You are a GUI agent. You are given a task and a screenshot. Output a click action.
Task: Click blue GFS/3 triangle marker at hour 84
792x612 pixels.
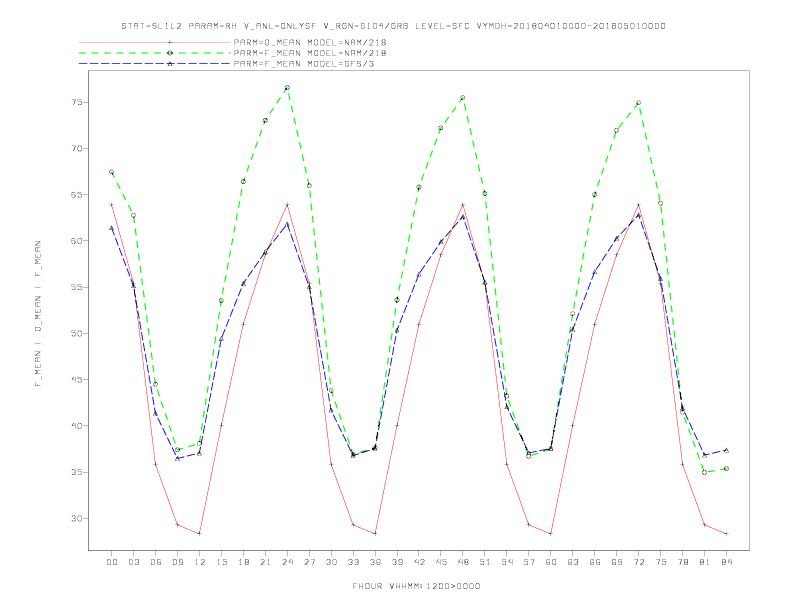[x=726, y=450]
